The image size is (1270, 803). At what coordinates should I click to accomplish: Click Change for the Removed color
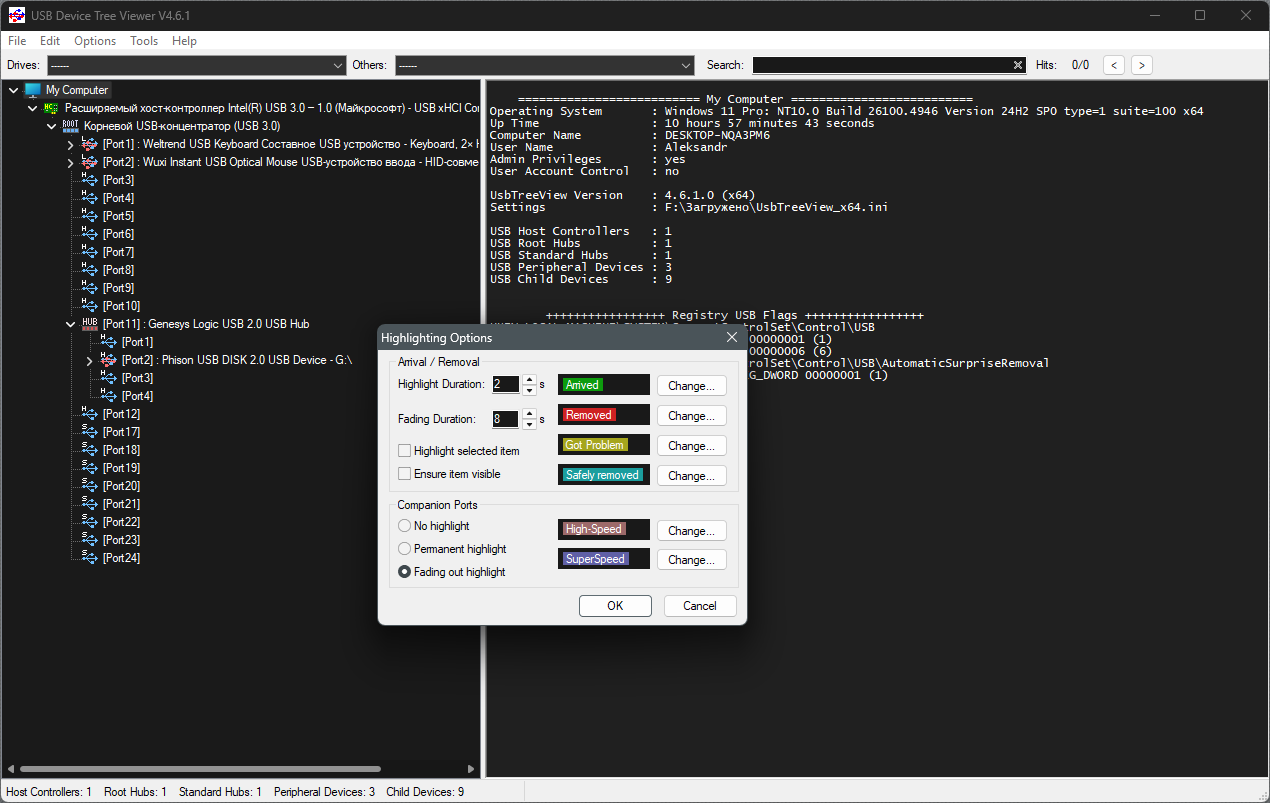point(692,415)
